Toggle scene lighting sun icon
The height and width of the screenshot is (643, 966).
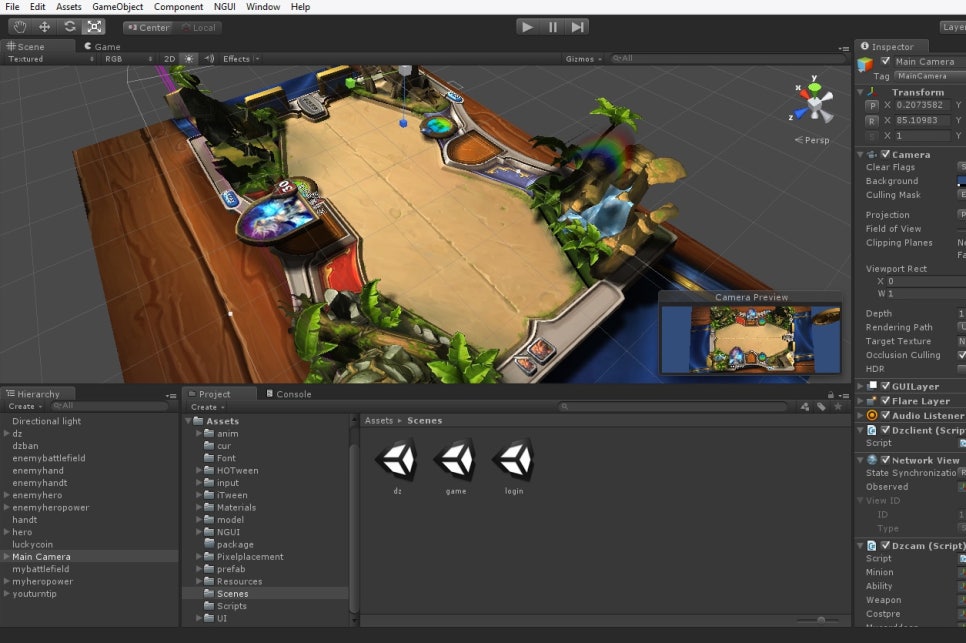coord(189,59)
